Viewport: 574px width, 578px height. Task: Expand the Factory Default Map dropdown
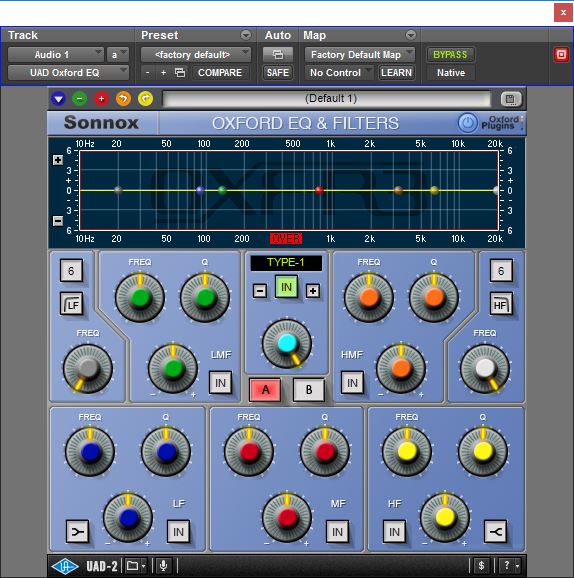(x=359, y=55)
